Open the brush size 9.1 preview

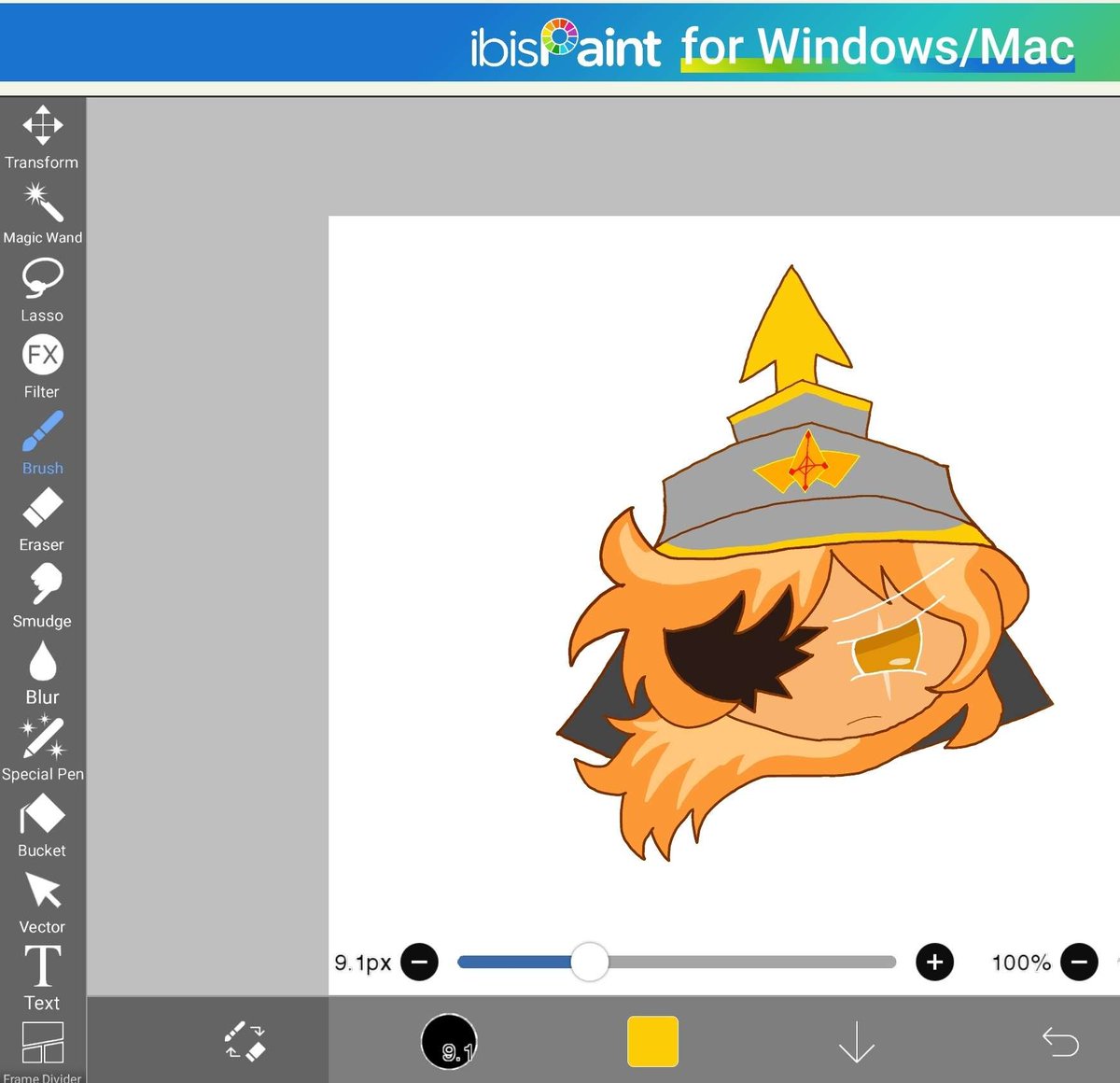(x=449, y=1041)
